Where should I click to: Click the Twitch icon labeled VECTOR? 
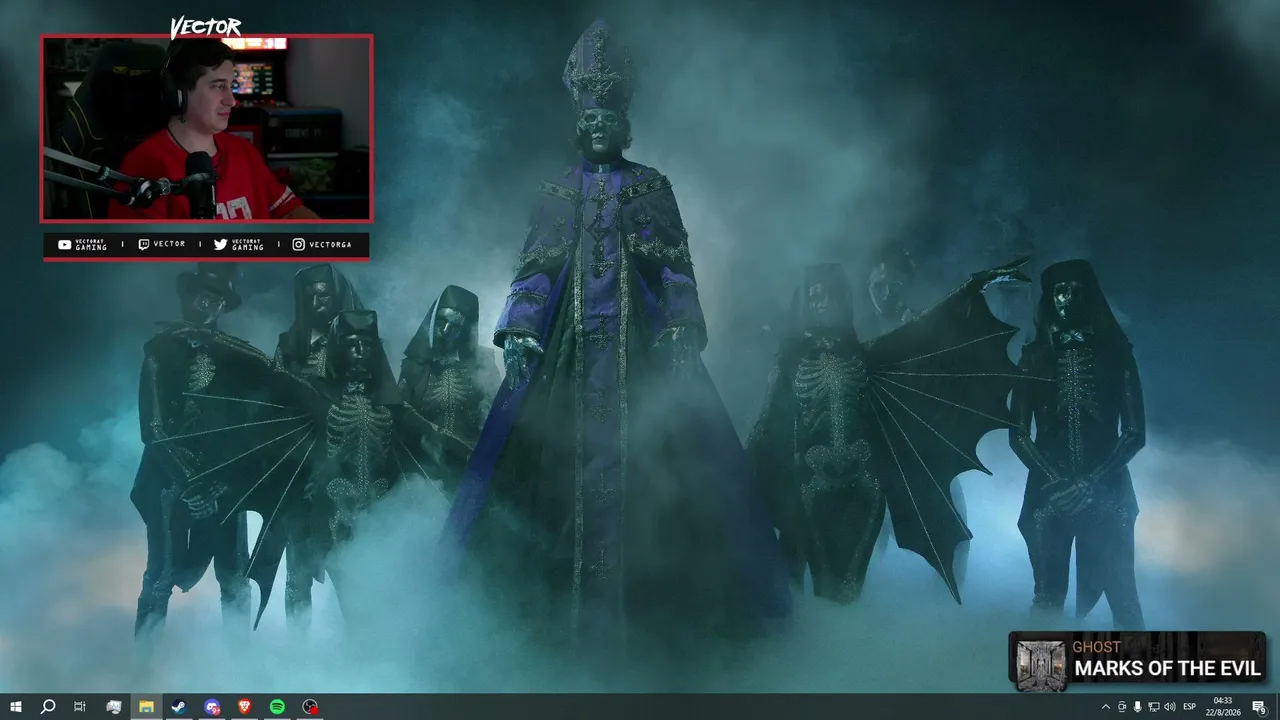(144, 244)
